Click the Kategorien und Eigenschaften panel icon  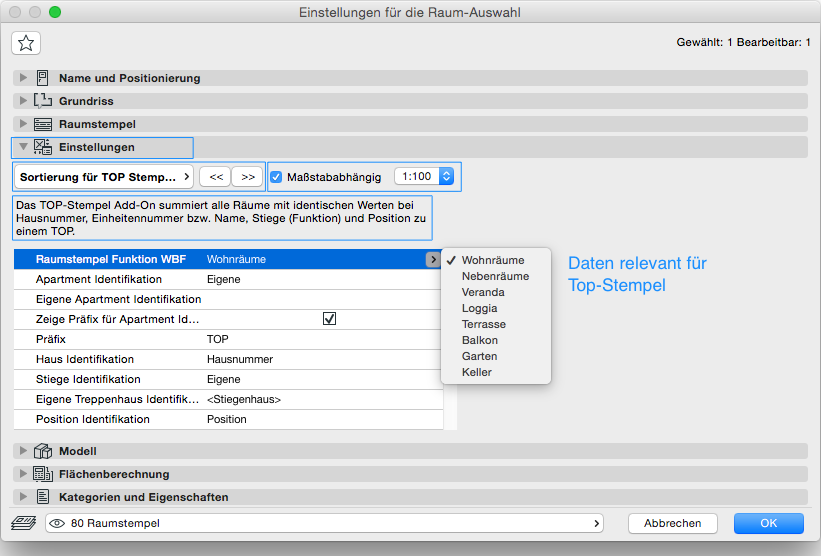(42, 497)
